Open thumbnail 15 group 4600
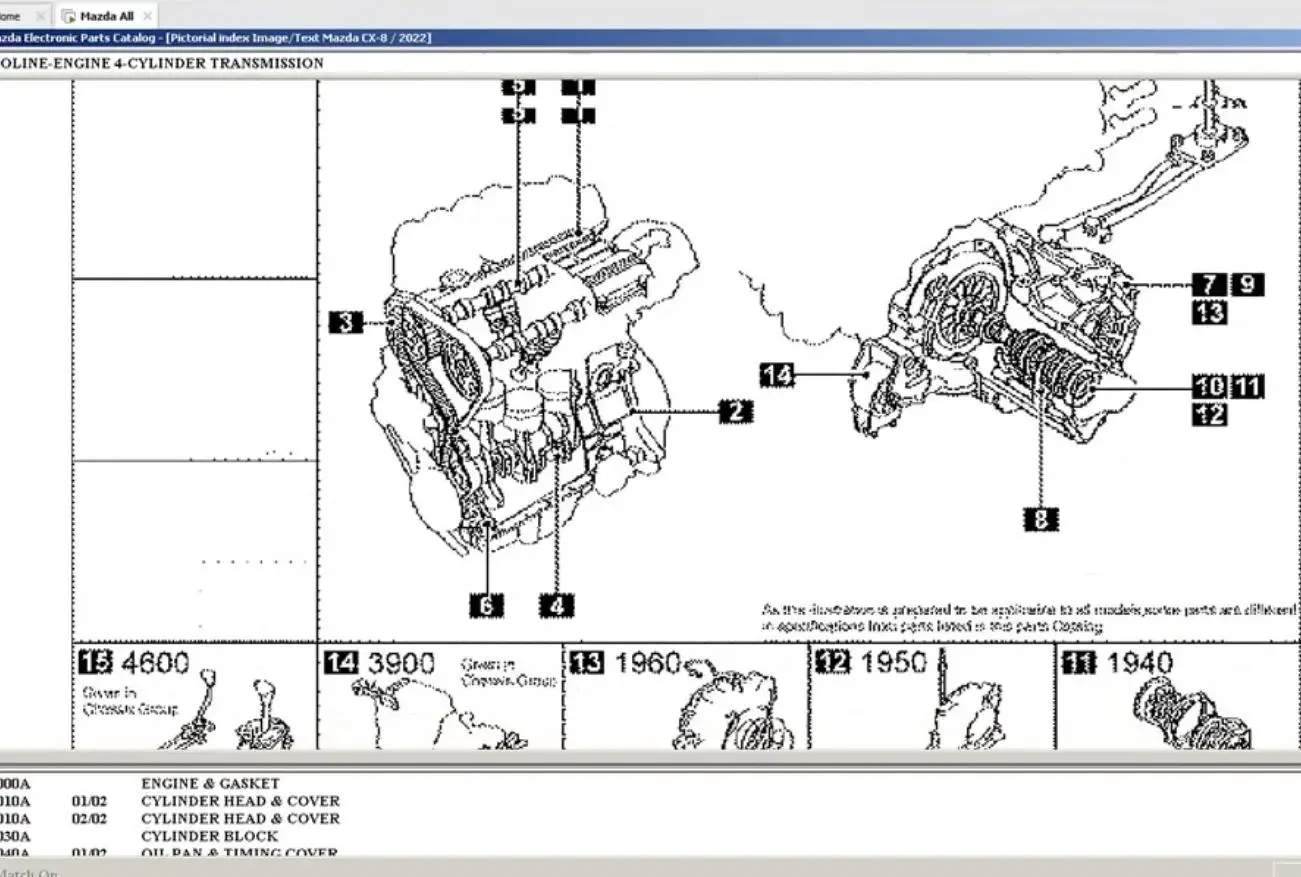 (x=195, y=697)
